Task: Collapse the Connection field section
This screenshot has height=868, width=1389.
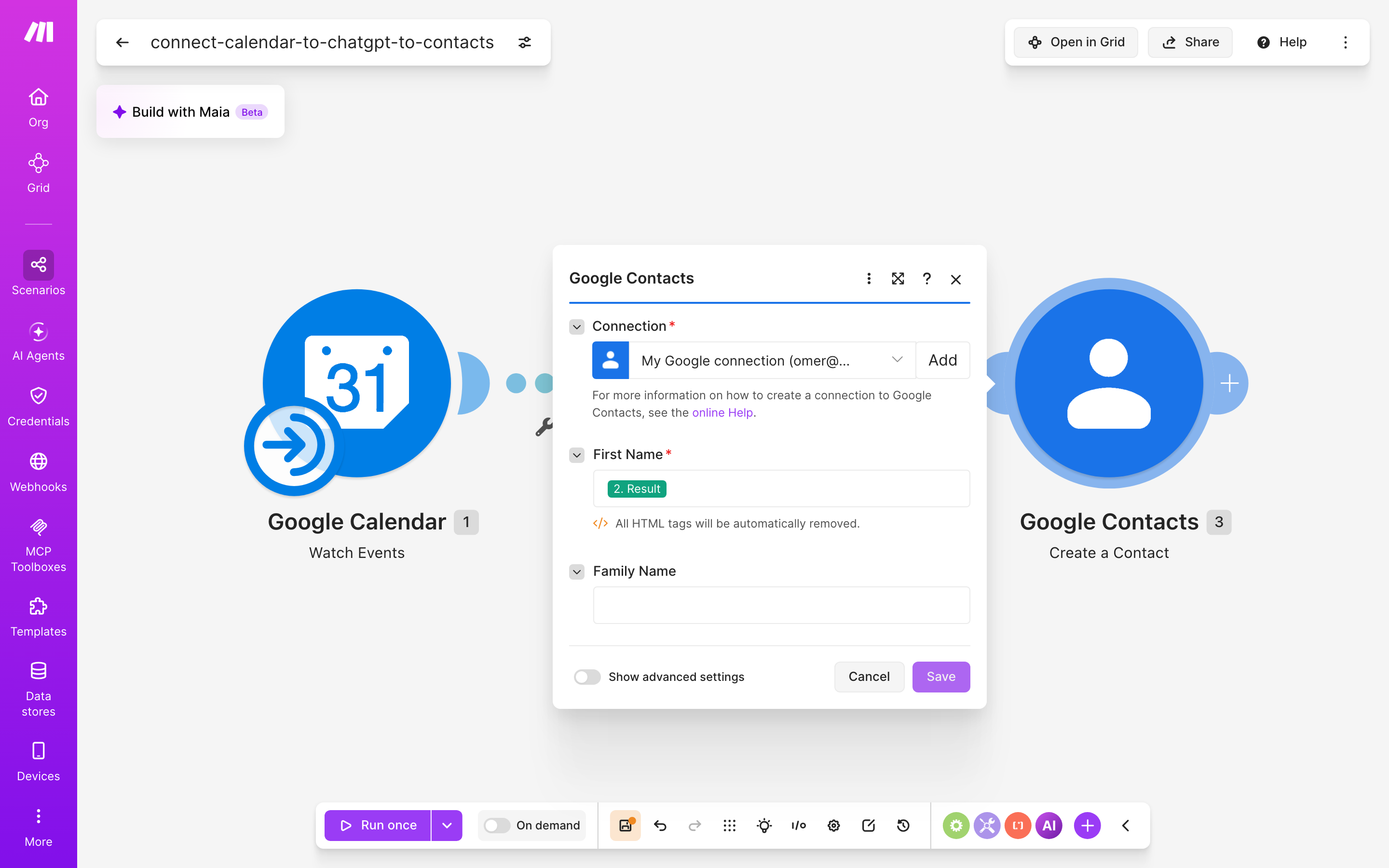Action: [577, 326]
